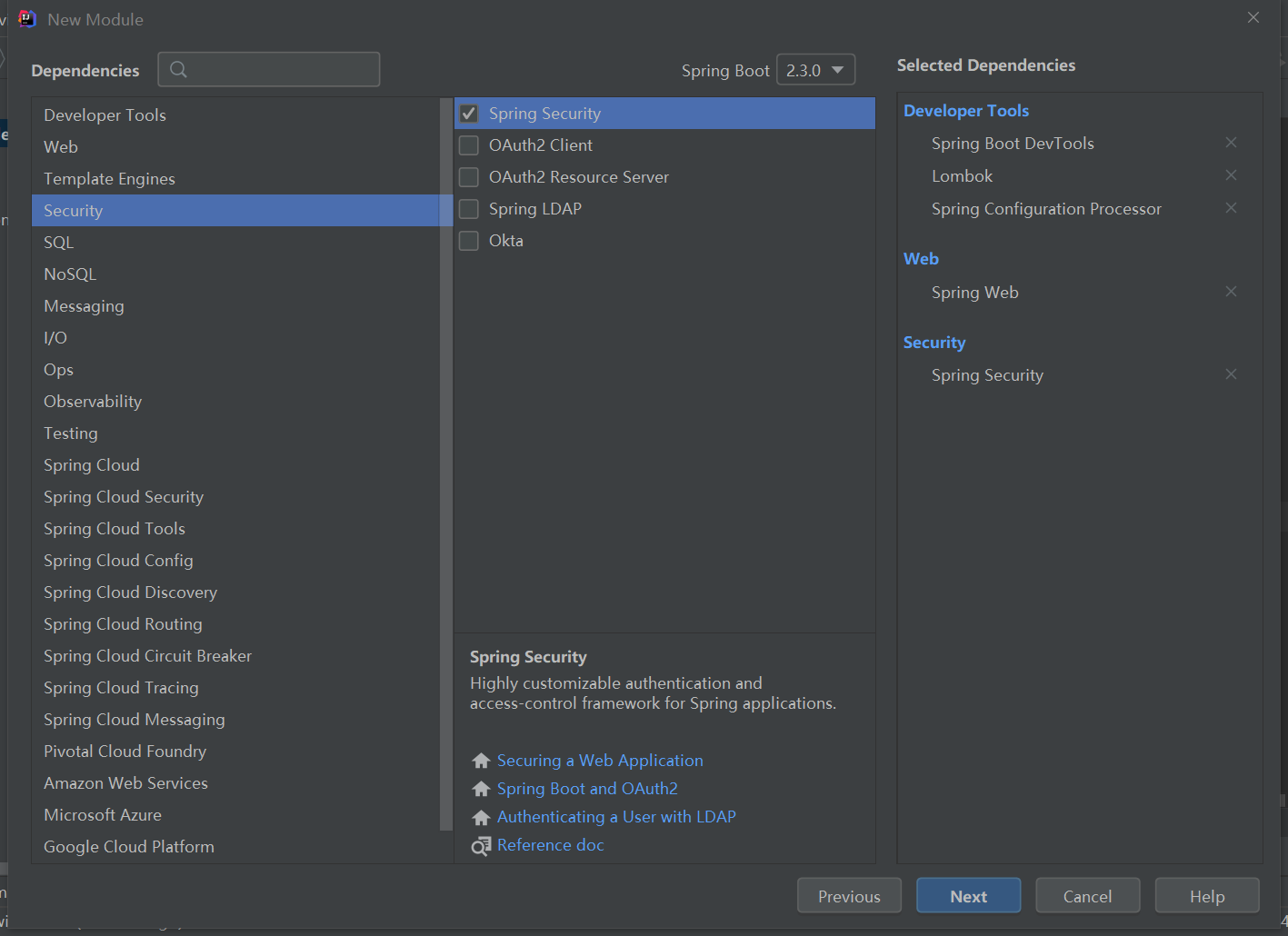Screen dimensions: 1288x936
Task: Select Spring Cloud Tracing category
Action: [235, 688]
